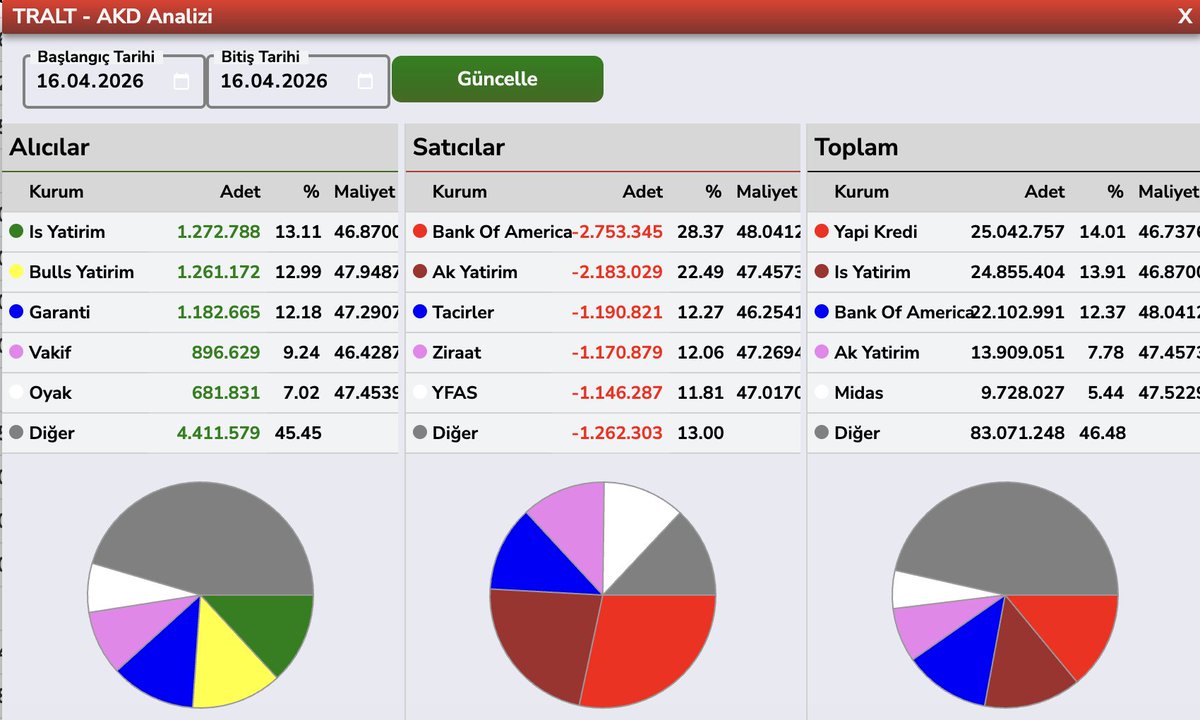
Task: Click Is Yatirim percentage 13.11
Action: coord(298,231)
